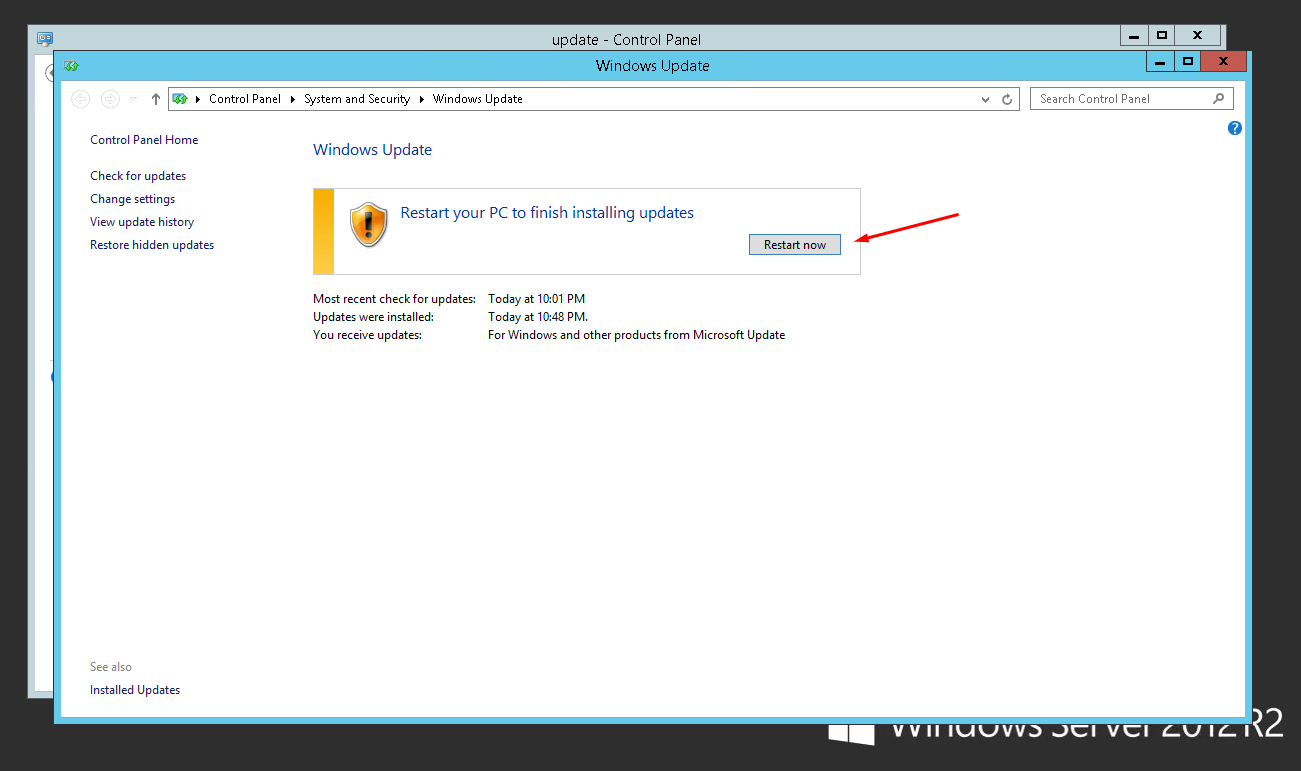Refresh the Windows Update page
This screenshot has width=1301, height=771.
(1007, 99)
